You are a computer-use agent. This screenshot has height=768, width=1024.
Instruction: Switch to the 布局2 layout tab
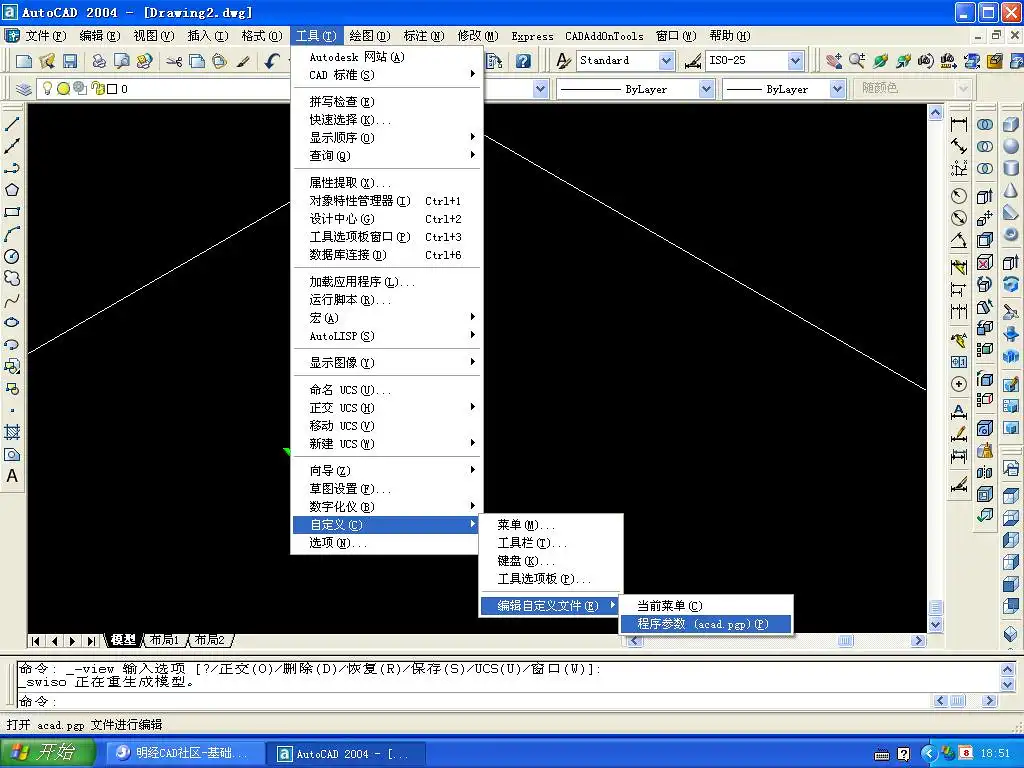[210, 640]
